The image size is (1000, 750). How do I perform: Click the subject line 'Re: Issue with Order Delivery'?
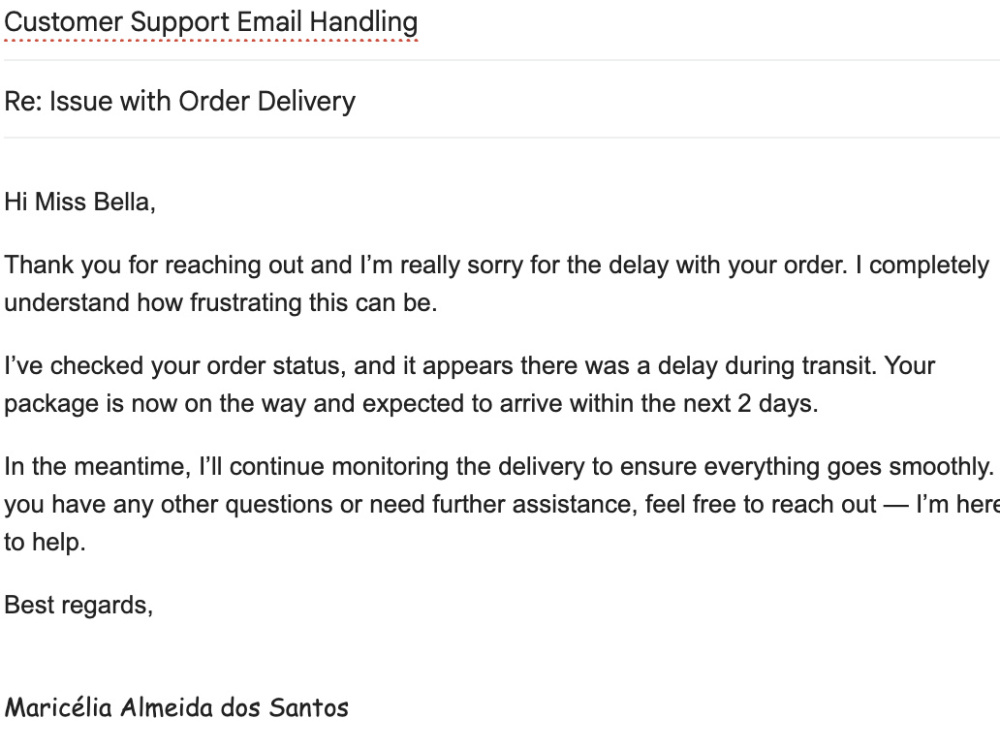[180, 101]
